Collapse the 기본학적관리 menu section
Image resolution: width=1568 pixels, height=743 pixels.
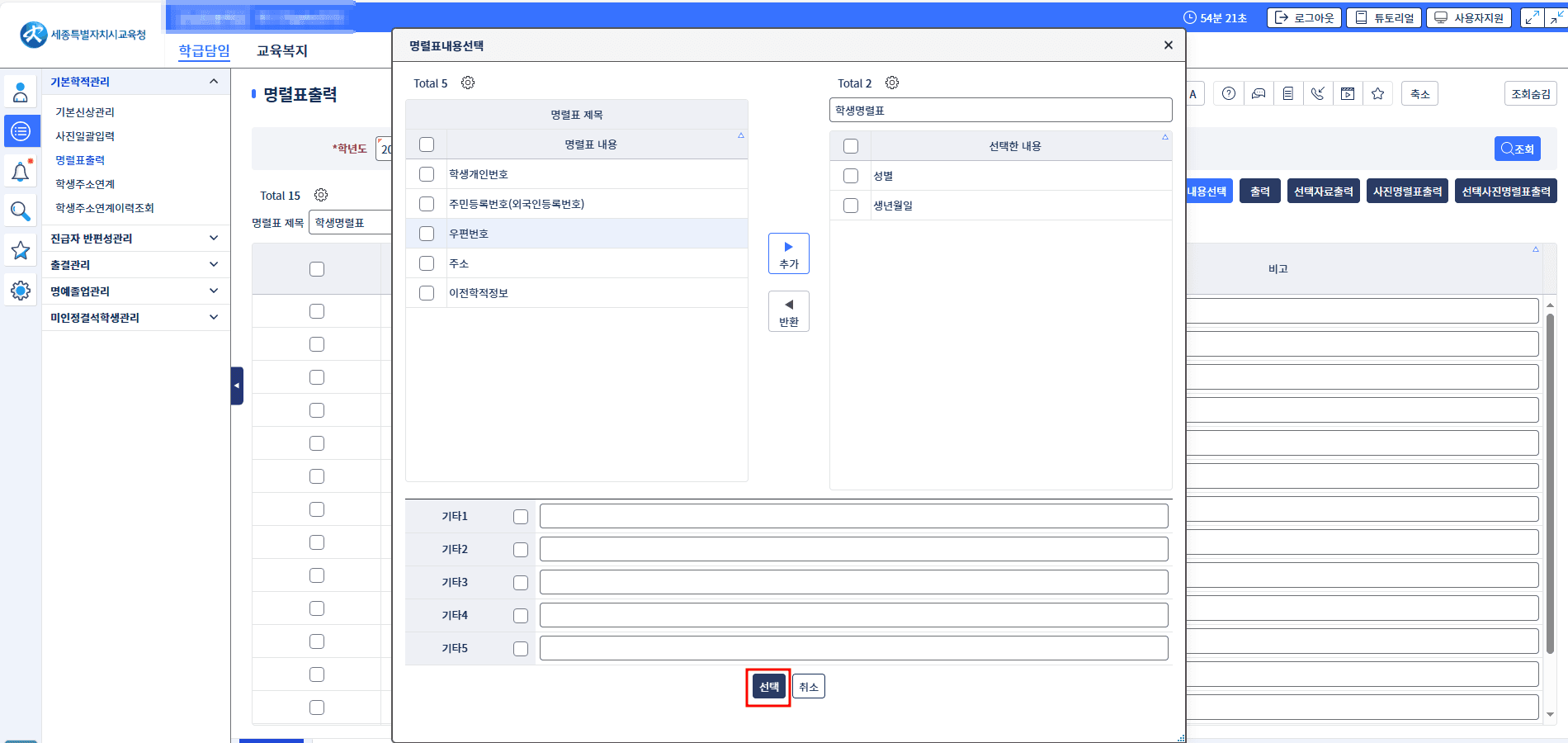click(214, 81)
